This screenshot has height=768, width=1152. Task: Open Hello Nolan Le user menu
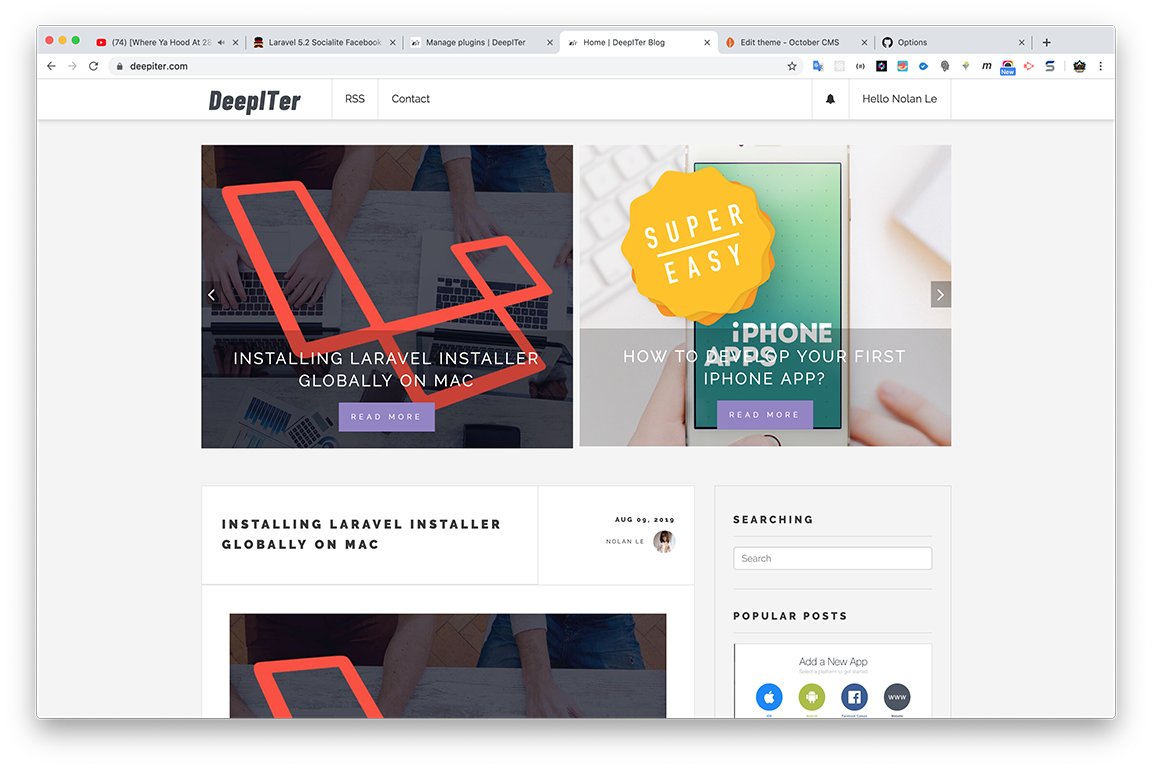pos(899,99)
